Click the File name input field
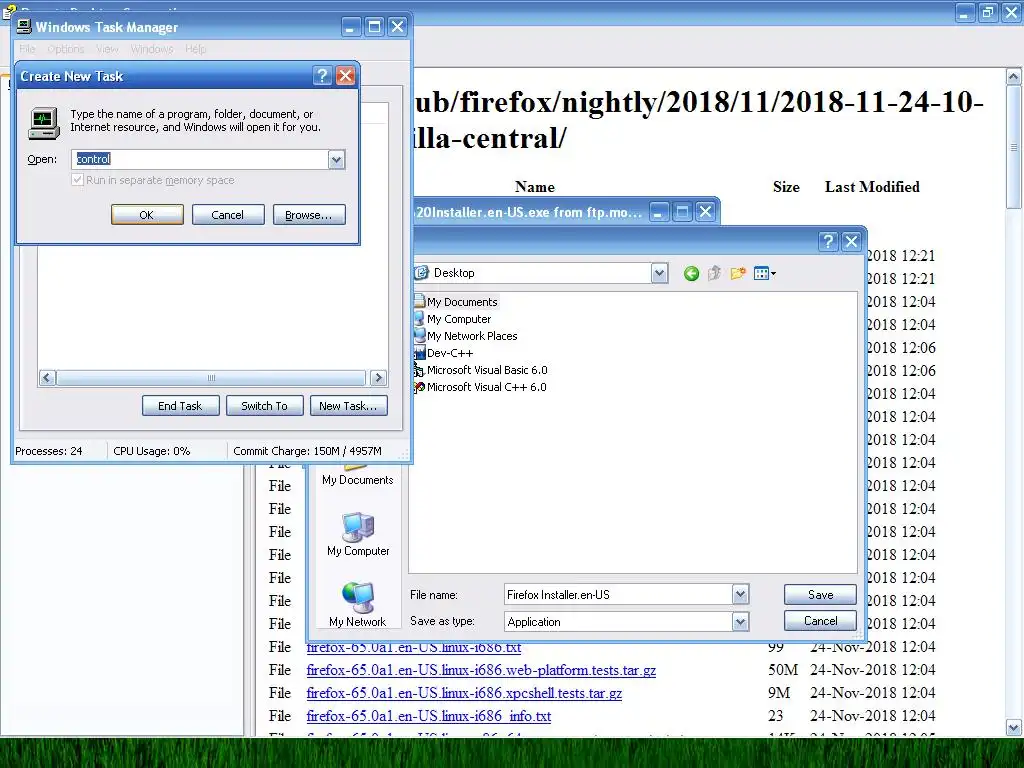The width and height of the screenshot is (1024, 768). point(618,594)
